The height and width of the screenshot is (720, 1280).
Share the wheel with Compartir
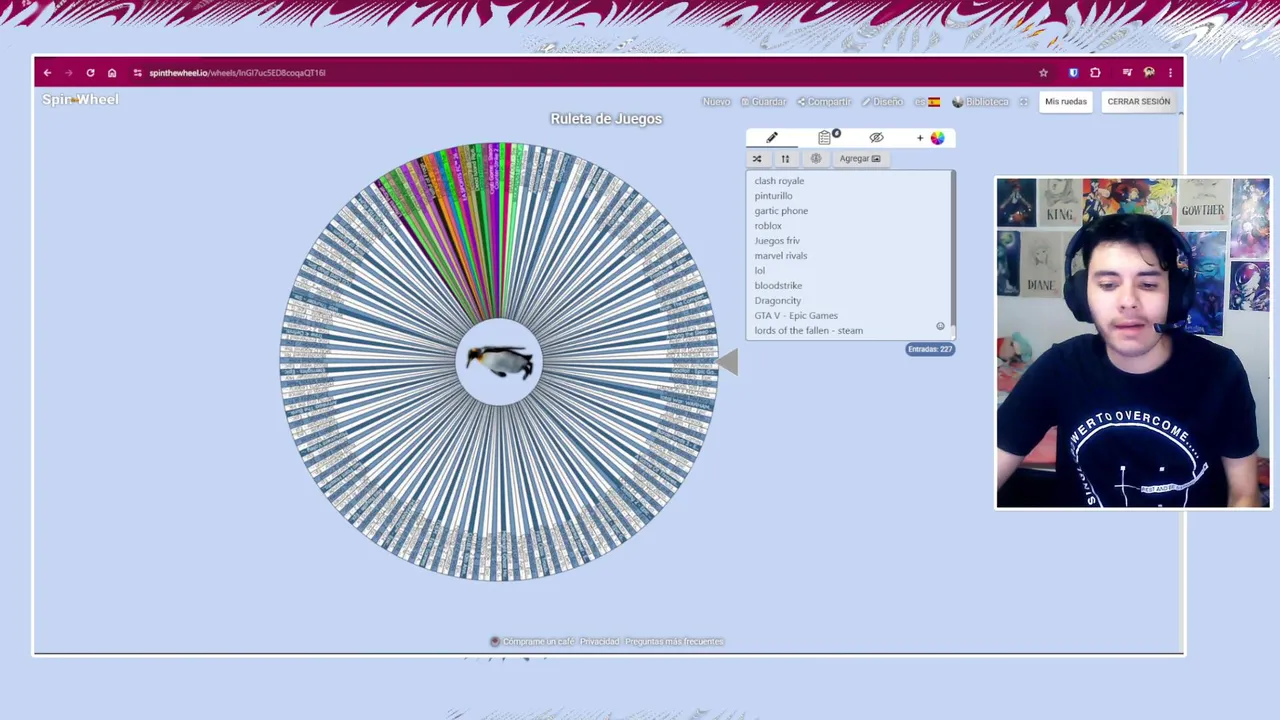click(x=823, y=102)
